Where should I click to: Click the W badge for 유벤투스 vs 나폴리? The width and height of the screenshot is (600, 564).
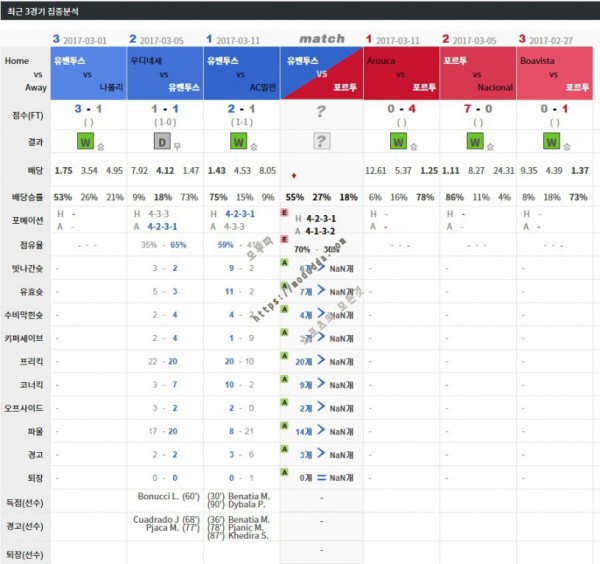(x=85, y=142)
